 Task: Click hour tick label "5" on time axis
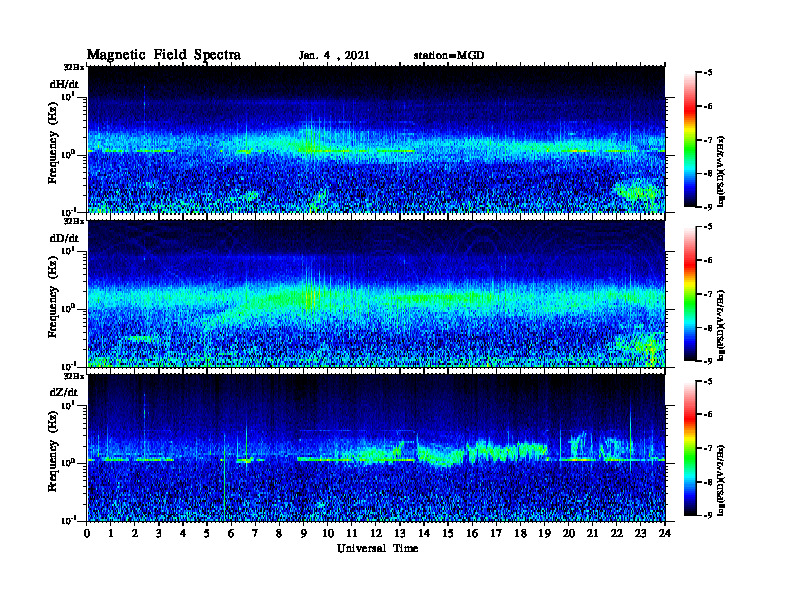point(207,533)
